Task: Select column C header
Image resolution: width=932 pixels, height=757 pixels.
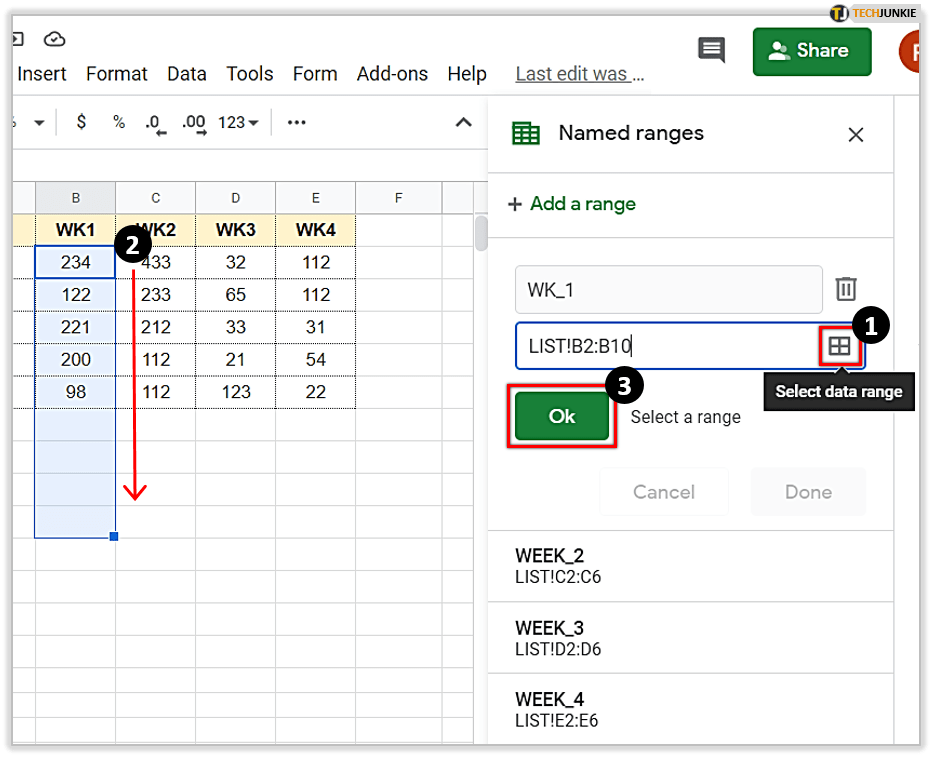Action: coord(156,198)
